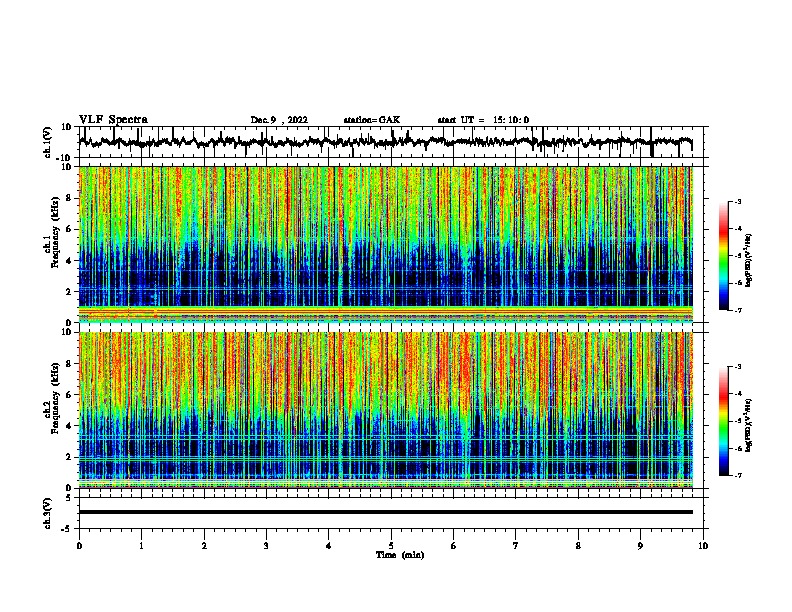Click the "4" kHz tick of ch.1 spectrogram
792x612 pixels.
[70, 261]
